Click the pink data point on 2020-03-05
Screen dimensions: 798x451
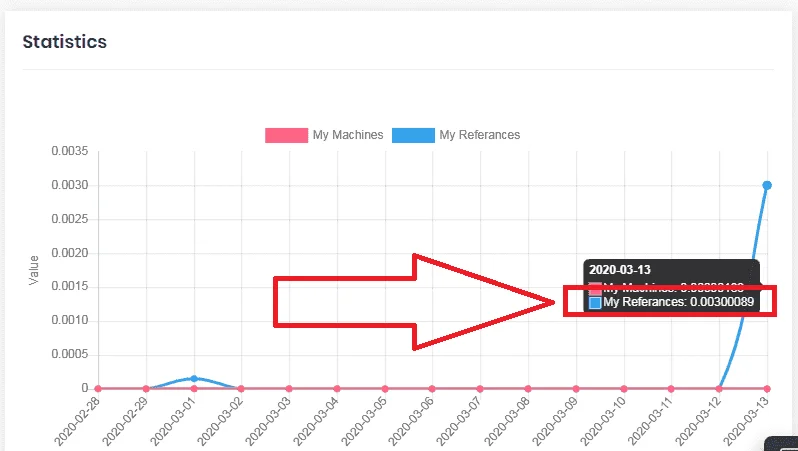385,388
